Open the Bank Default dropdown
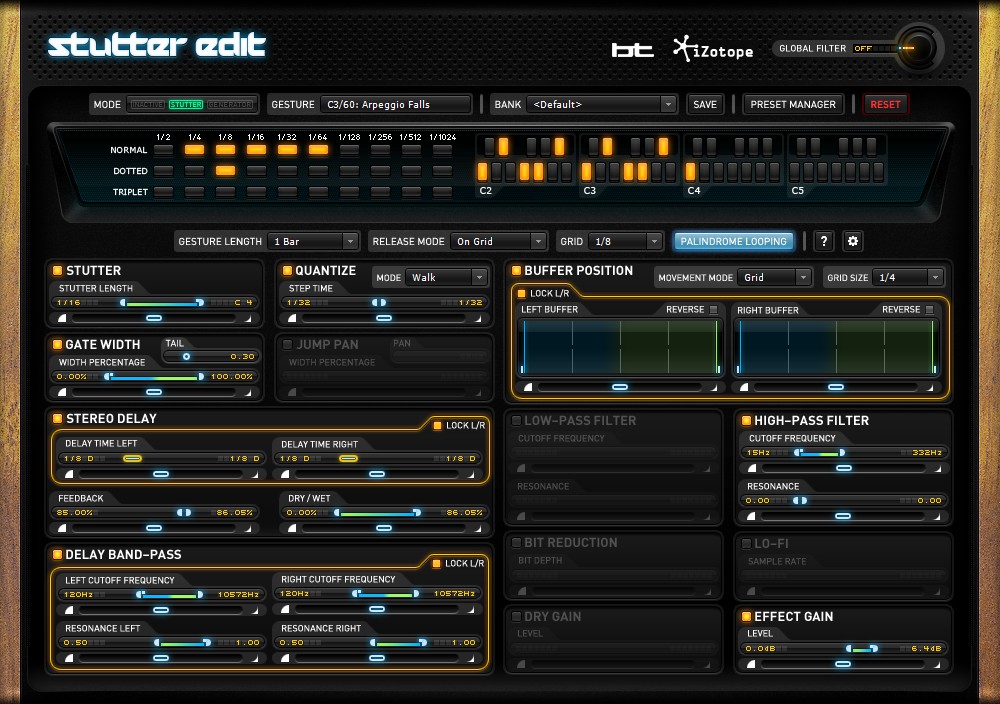This screenshot has width=1000, height=704. pos(601,104)
